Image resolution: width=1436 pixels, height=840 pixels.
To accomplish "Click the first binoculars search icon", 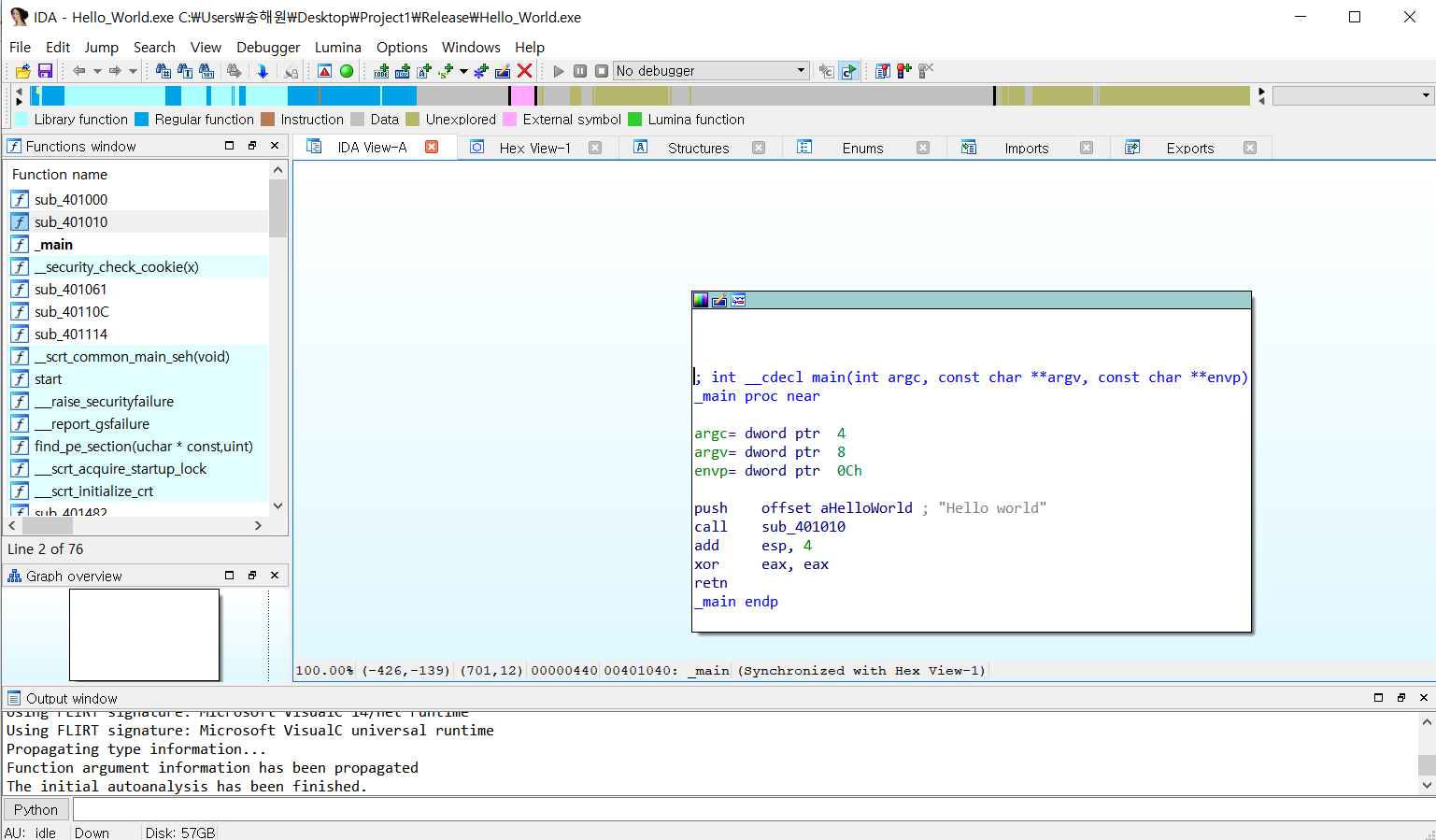I will [x=163, y=71].
